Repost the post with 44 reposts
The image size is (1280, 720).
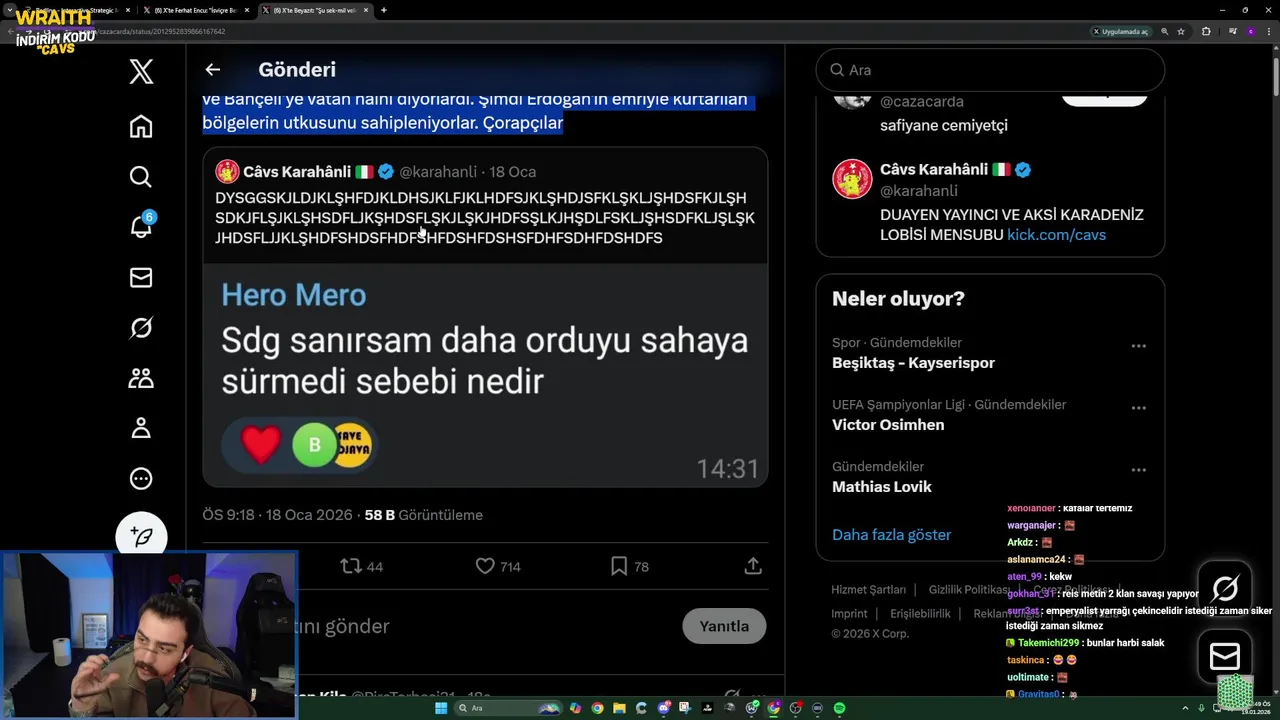(x=362, y=566)
